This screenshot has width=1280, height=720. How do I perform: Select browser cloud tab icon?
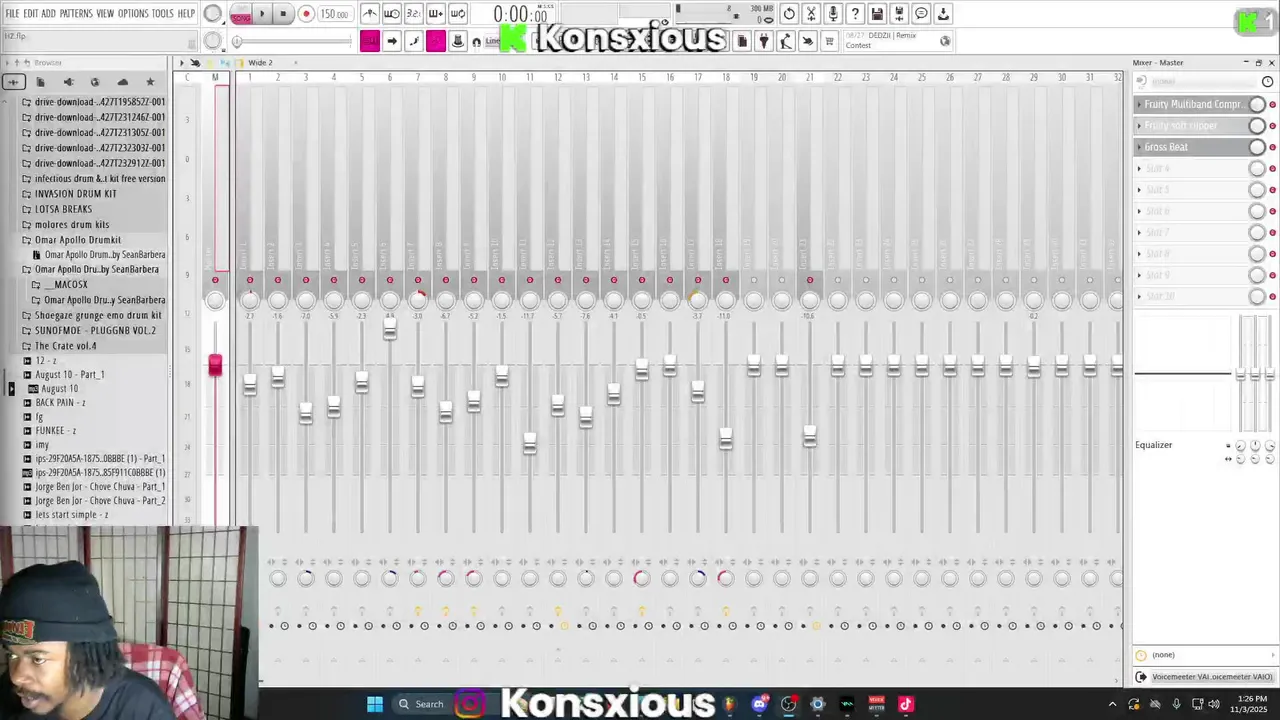tap(123, 82)
